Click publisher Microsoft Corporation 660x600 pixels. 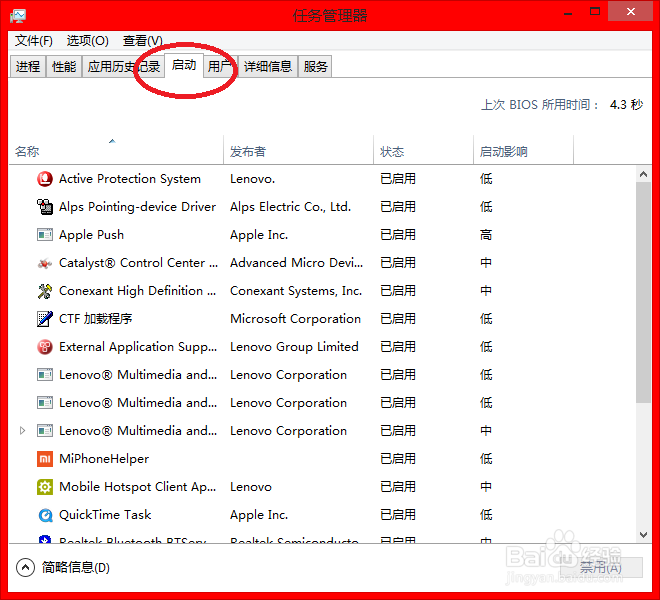295,319
